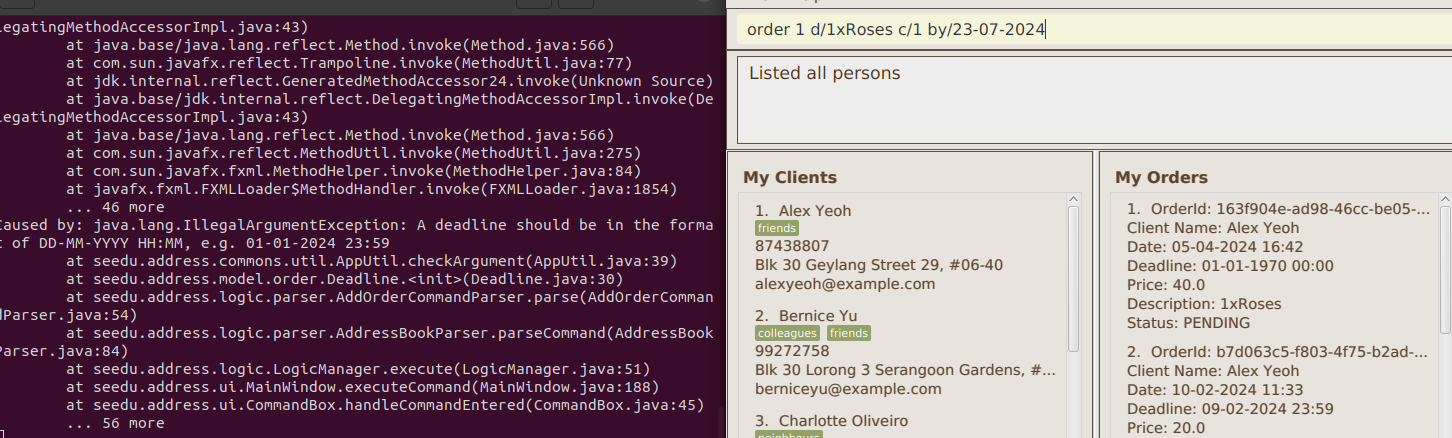Screen dimensions: 1452x438
Task: Click 'Status: PENDING'
Action: pos(1189,323)
